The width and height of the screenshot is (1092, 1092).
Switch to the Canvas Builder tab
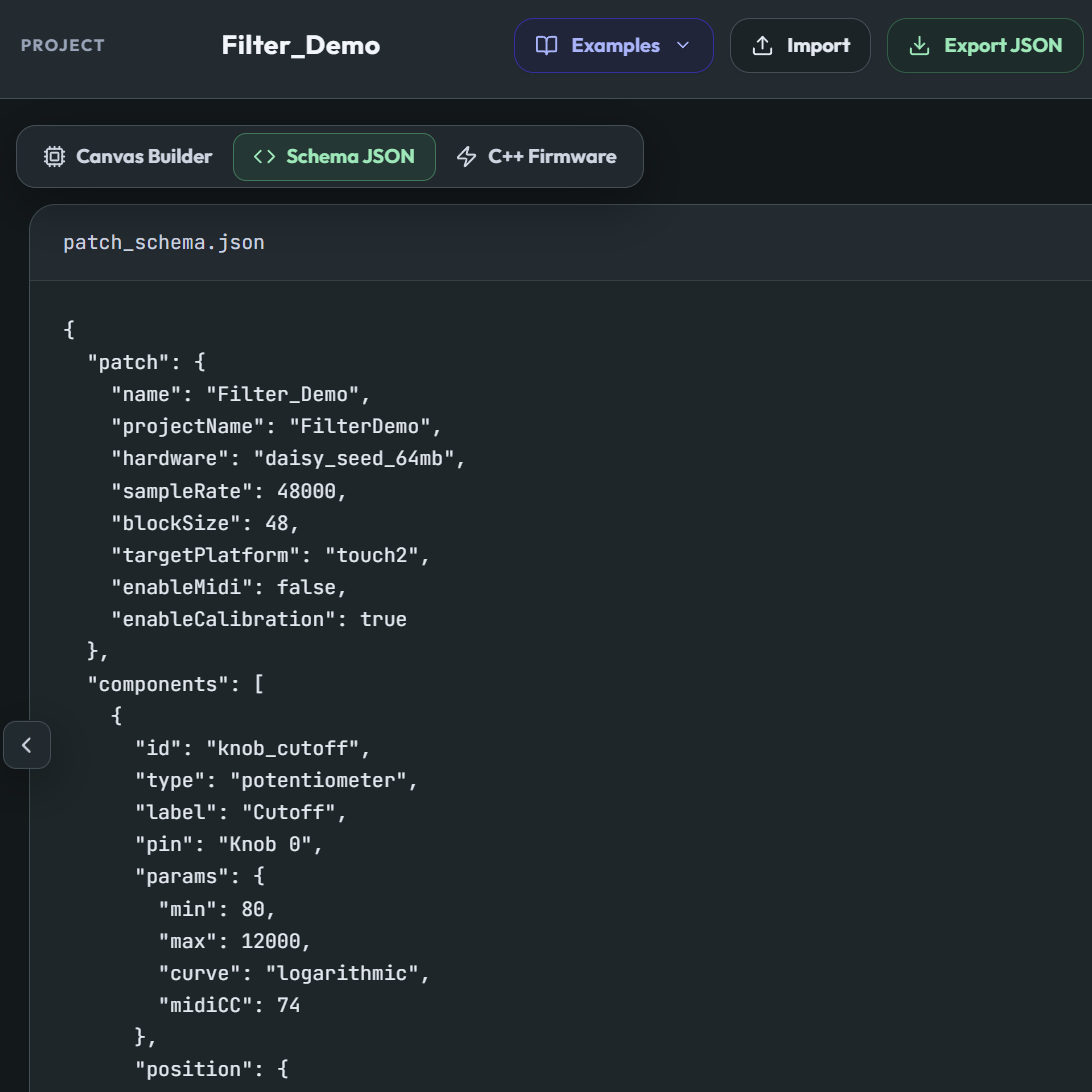pyautogui.click(x=127, y=157)
